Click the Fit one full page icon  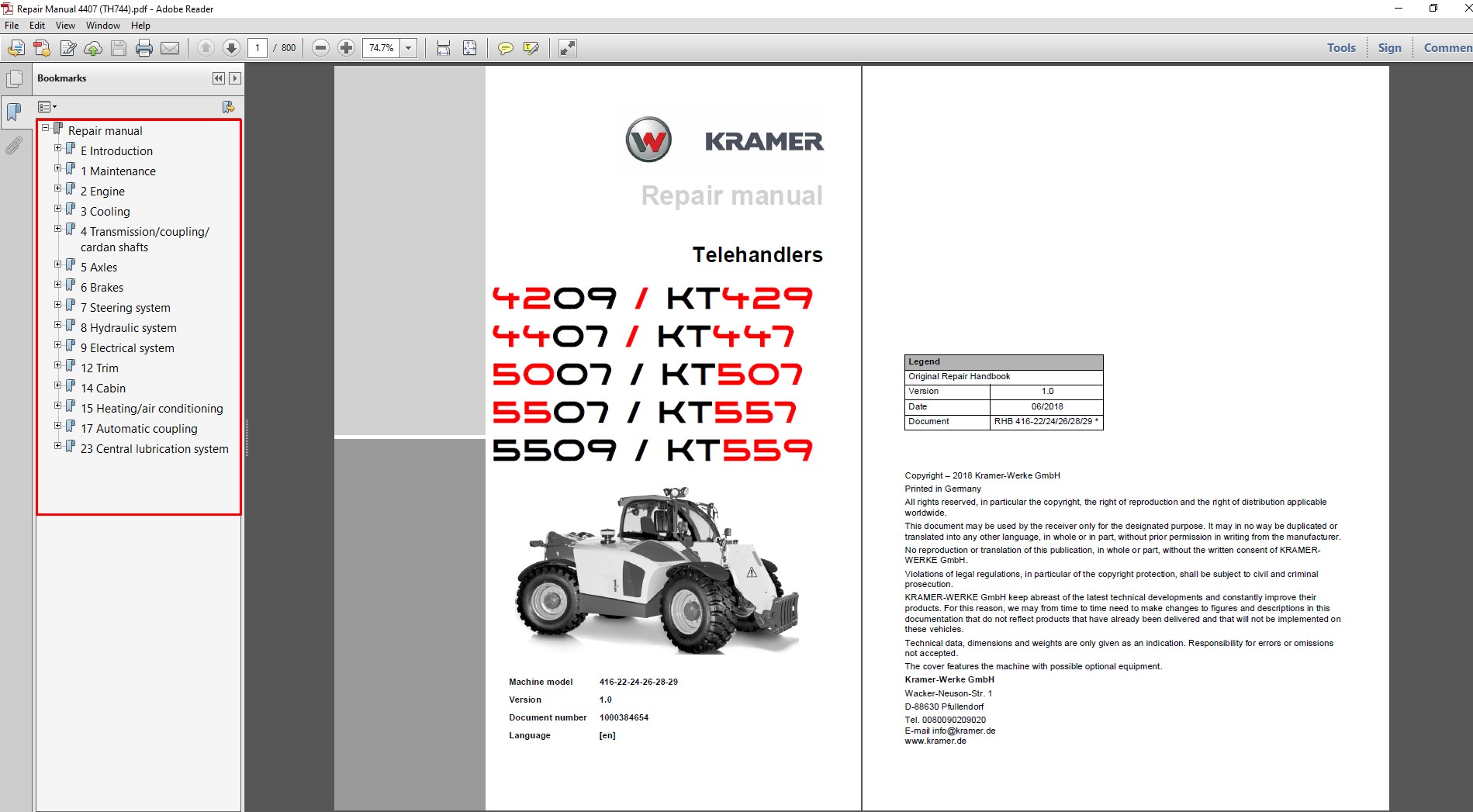pyautogui.click(x=469, y=48)
